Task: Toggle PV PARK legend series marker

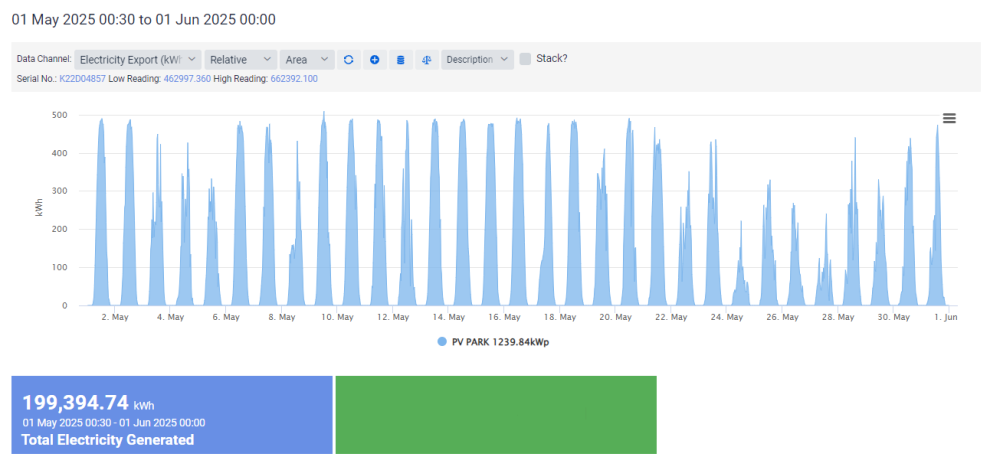Action: (x=441, y=342)
